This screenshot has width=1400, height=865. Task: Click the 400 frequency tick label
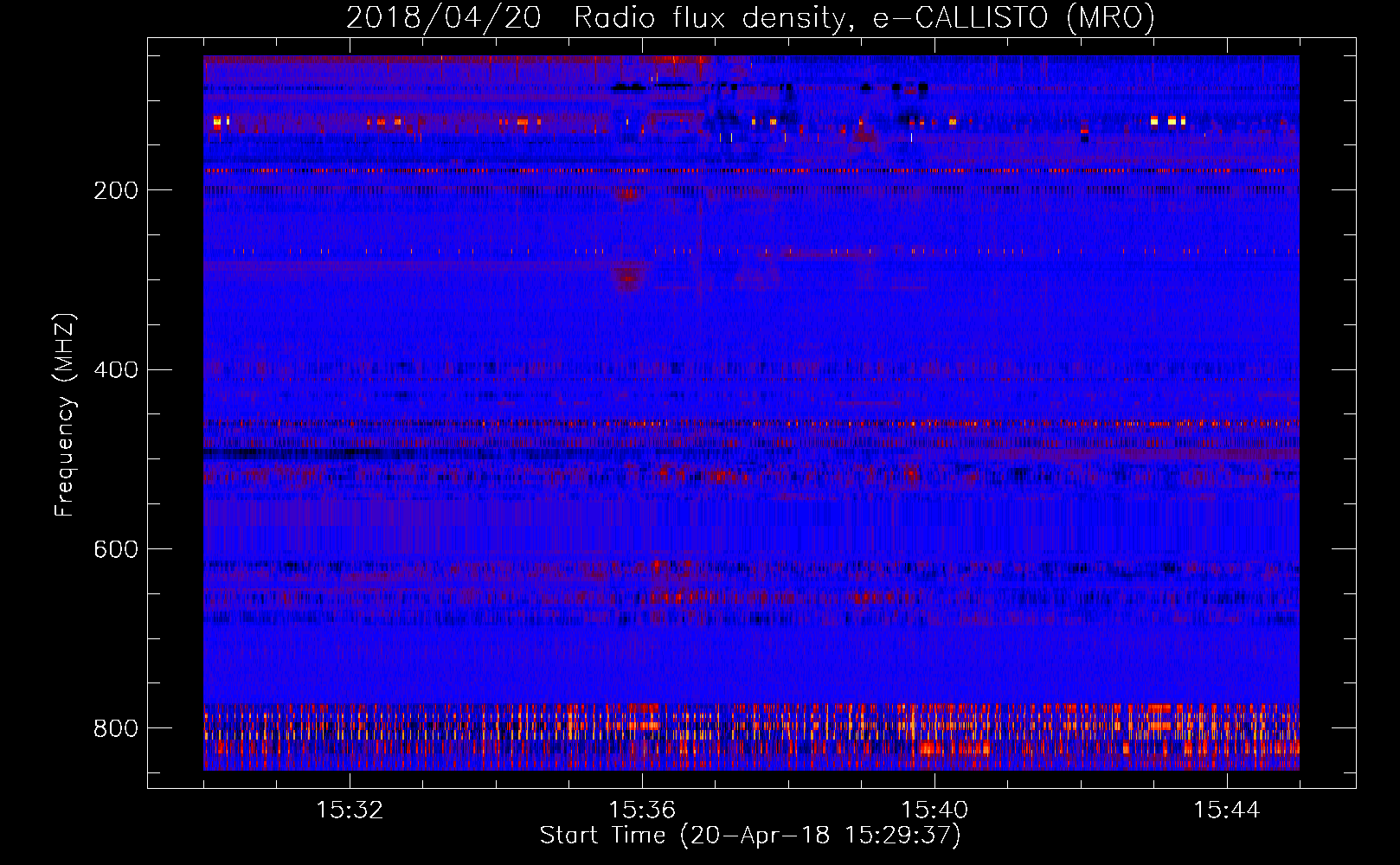coord(116,370)
